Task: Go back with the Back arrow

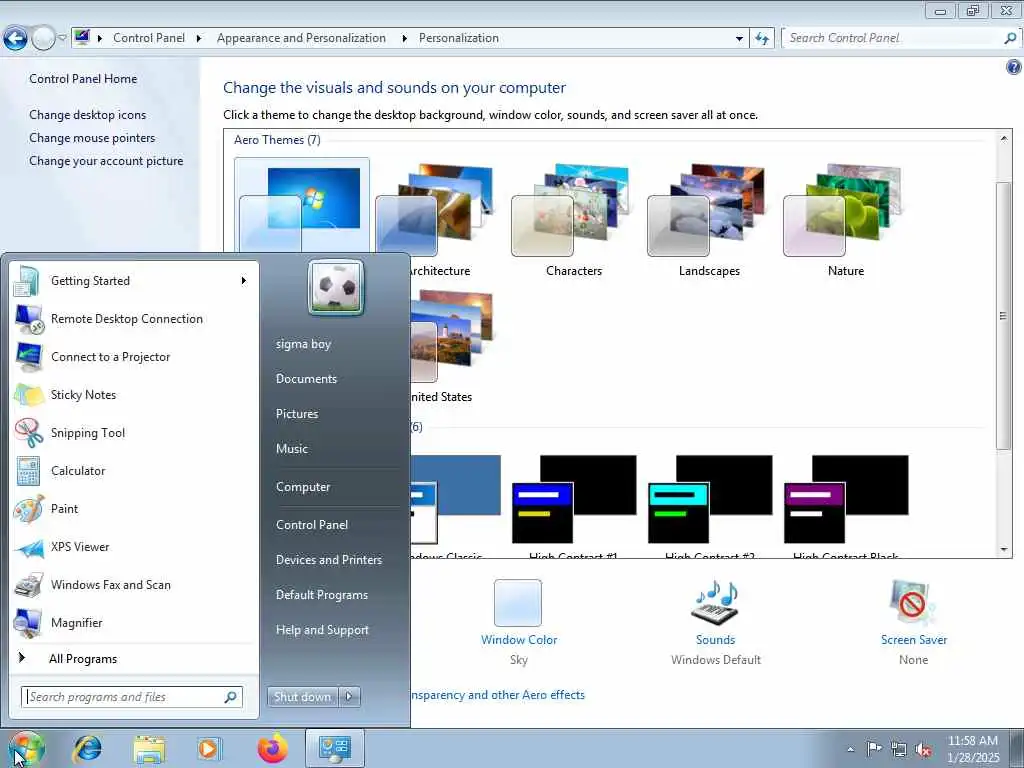Action: pos(16,38)
